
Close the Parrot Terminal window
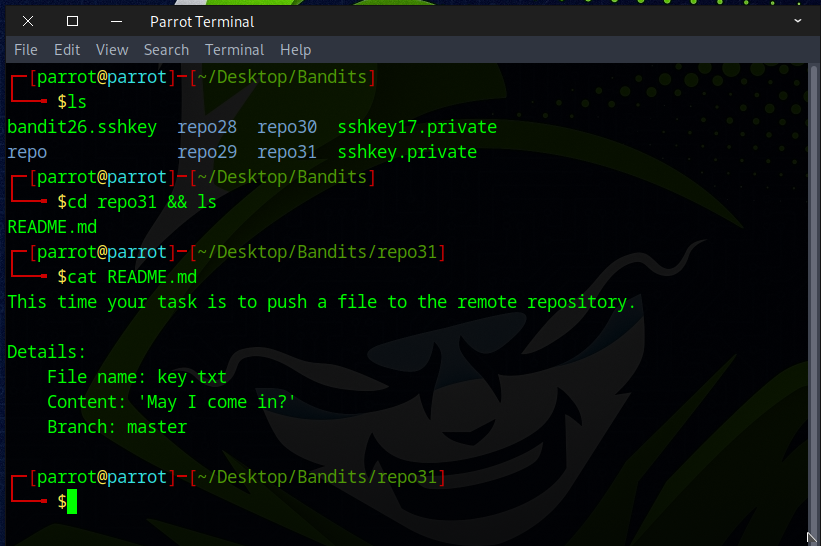click(x=27, y=21)
